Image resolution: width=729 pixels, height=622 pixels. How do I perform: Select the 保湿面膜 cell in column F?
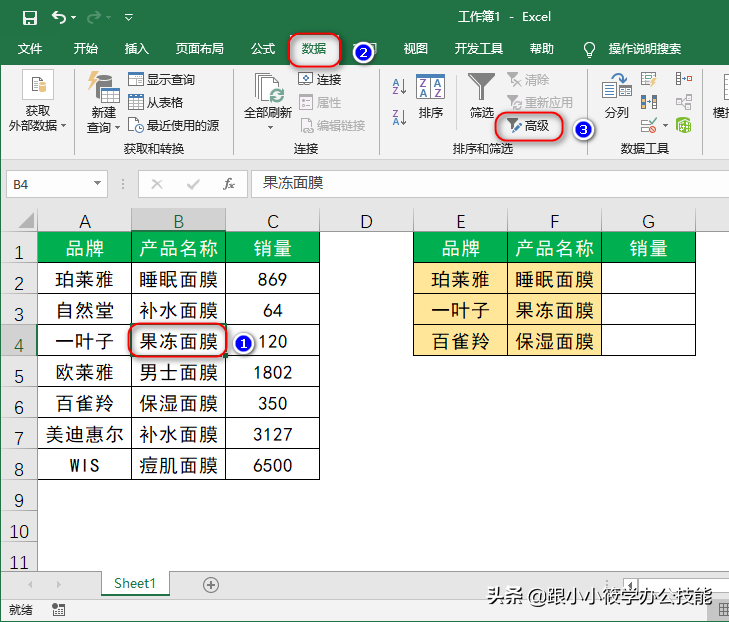coord(554,341)
